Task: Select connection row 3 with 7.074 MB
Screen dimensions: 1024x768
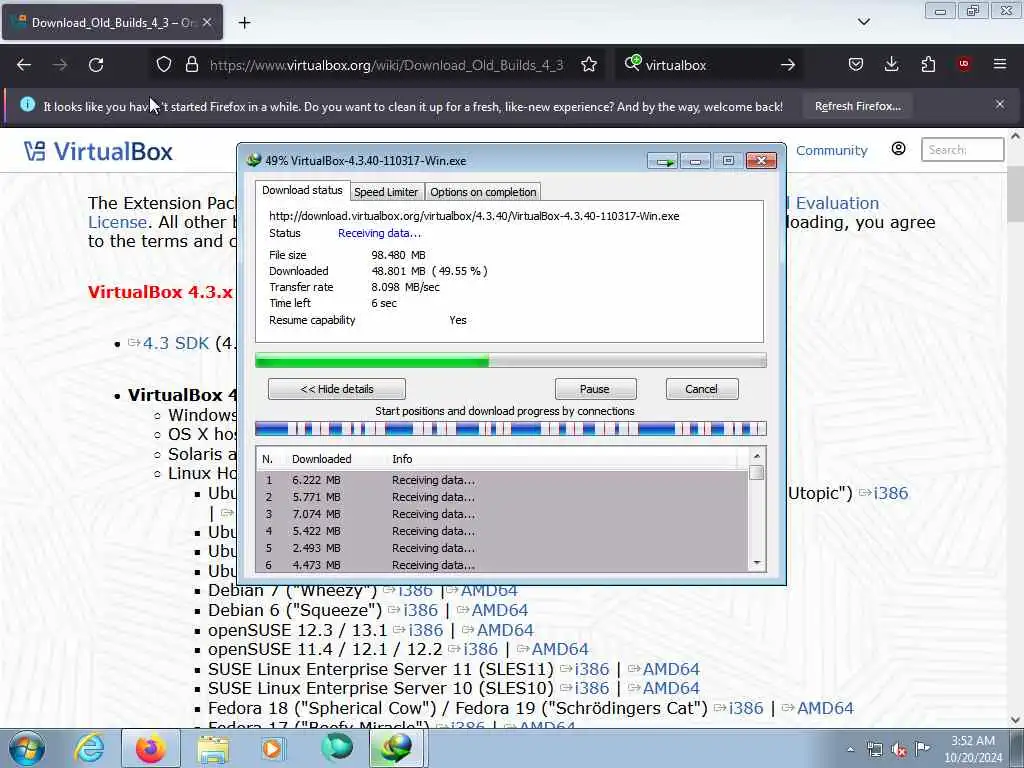Action: [502, 514]
